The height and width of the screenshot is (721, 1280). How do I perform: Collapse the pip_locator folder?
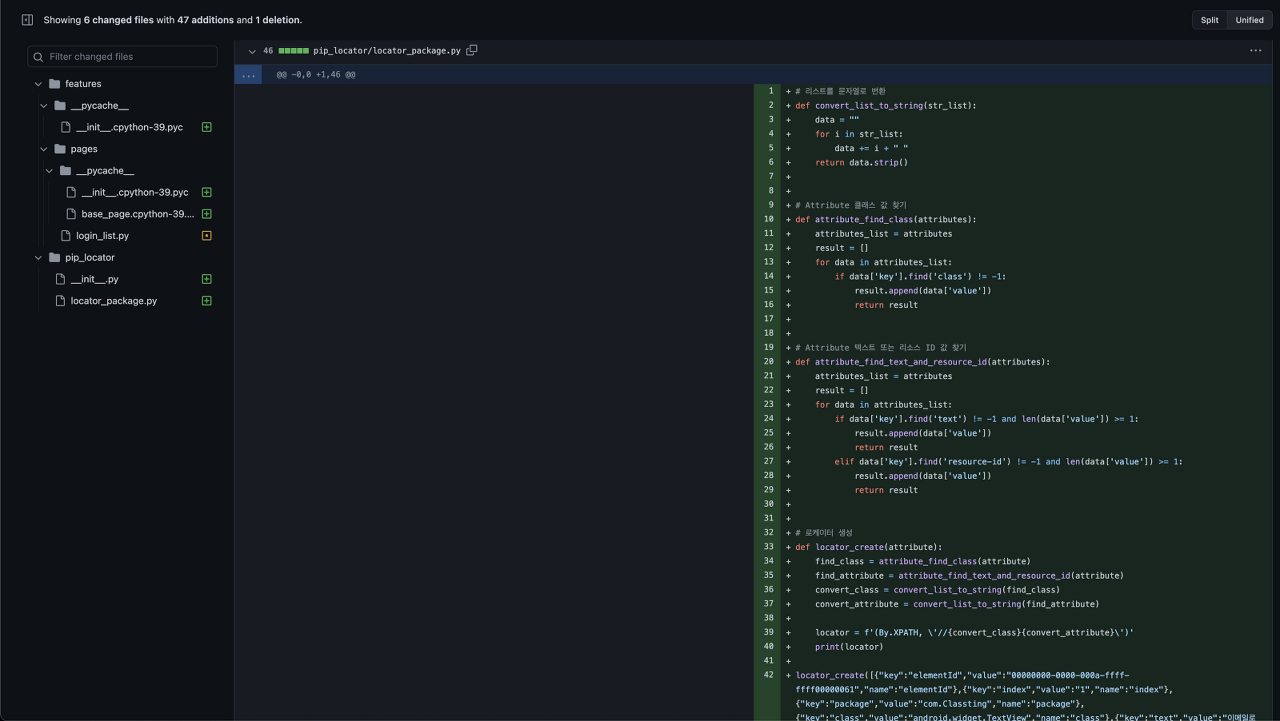coord(38,258)
